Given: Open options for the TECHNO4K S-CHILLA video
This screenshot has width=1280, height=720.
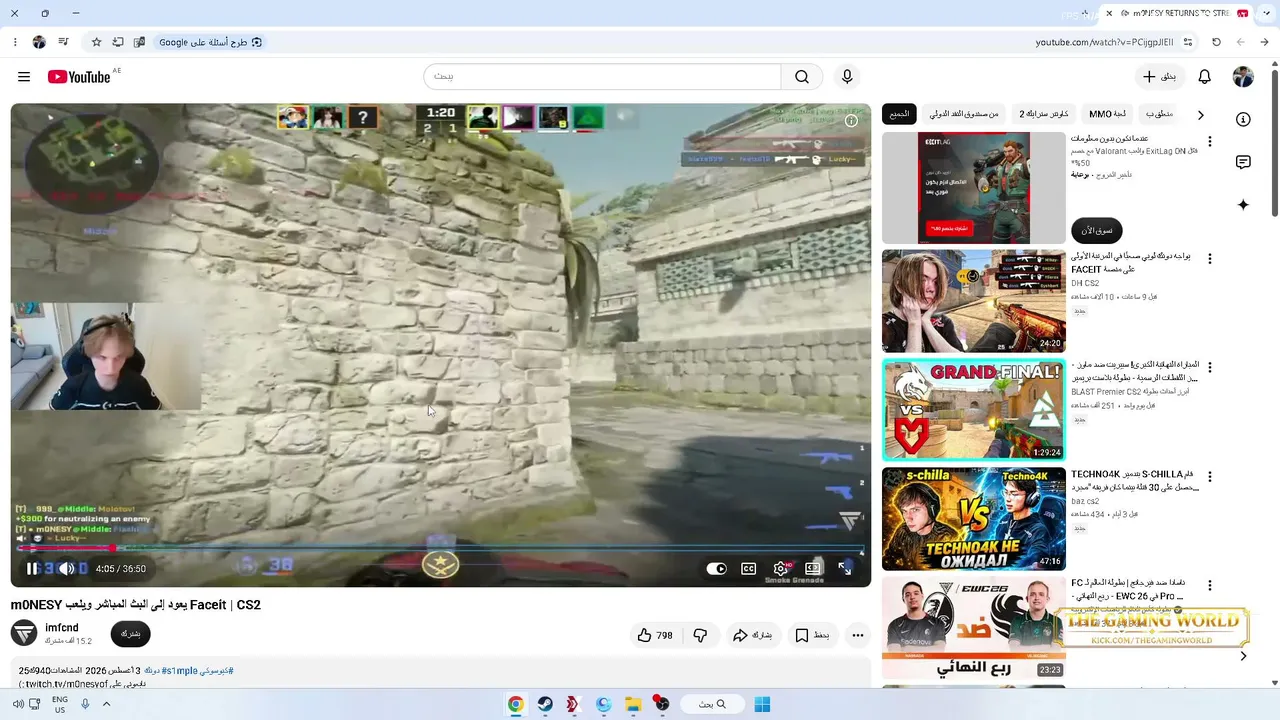Looking at the screenshot, I should (1209, 477).
